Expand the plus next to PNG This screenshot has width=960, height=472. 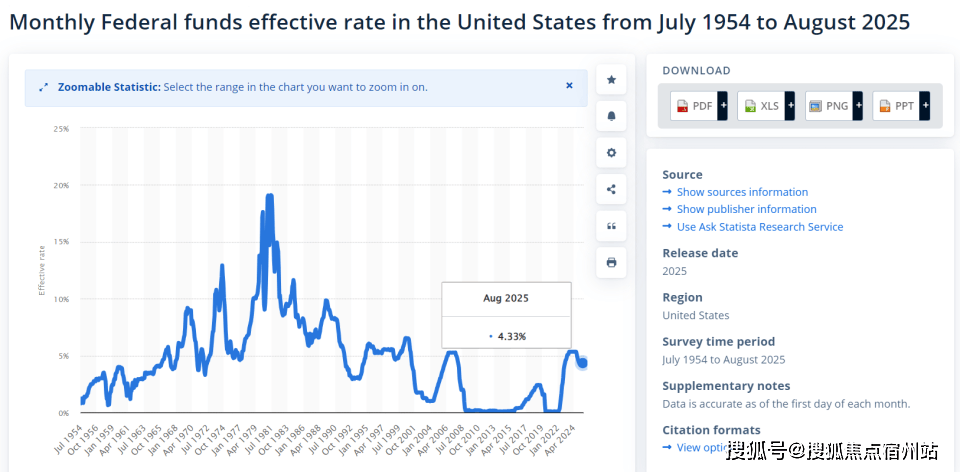pos(857,106)
